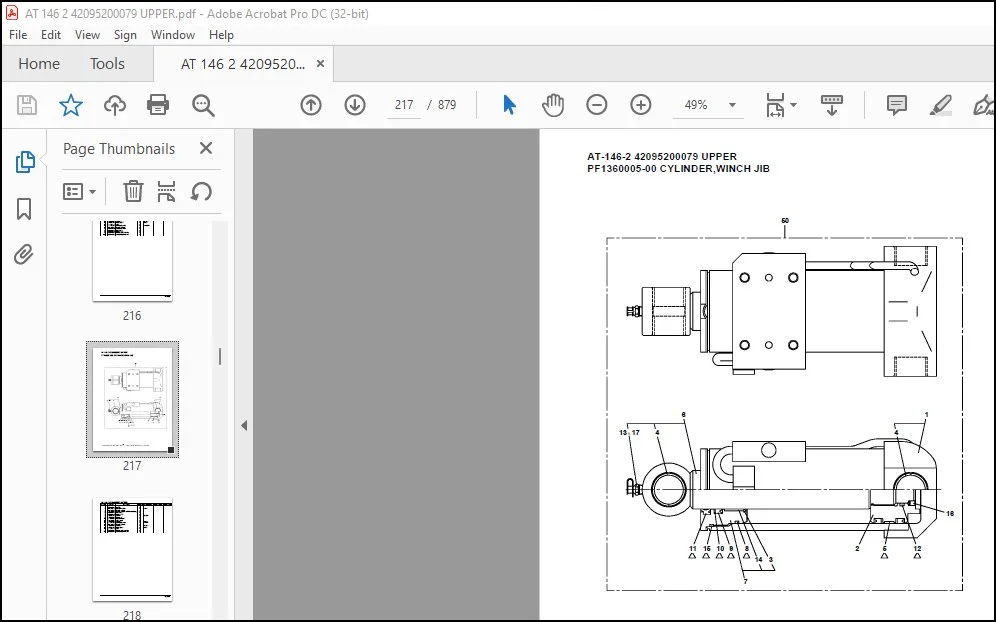Open zoom level 49% dropdown
Viewport: 996px width, 622px height.
732,105
